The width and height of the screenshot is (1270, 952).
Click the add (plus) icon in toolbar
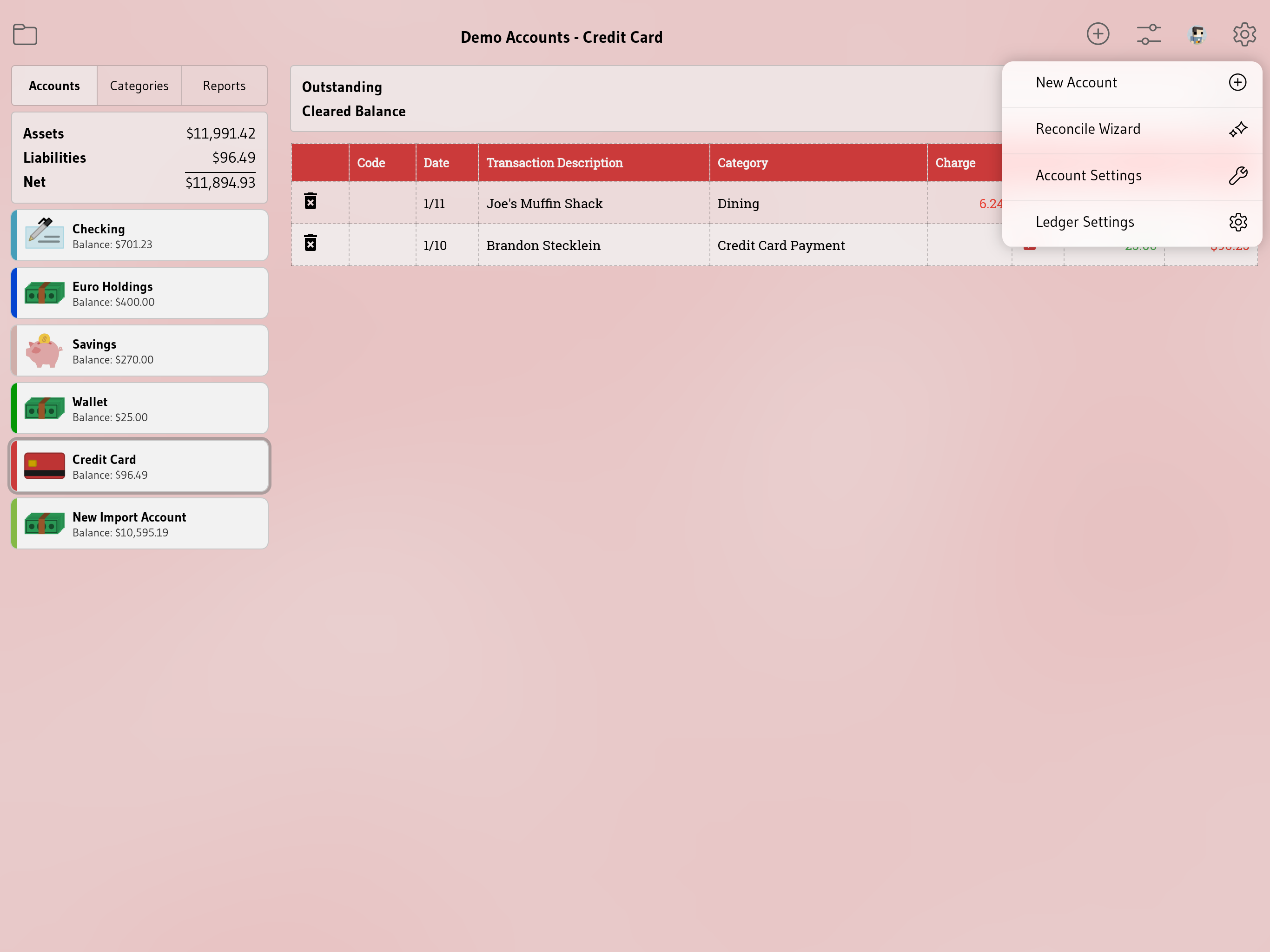point(1097,34)
